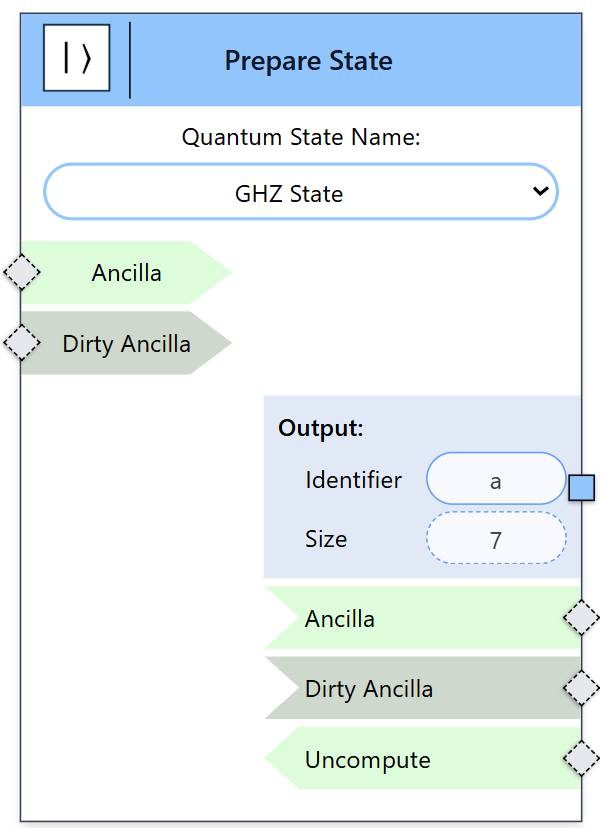Screen dimensions: 602x828
Task: Click the Output section heading
Action: point(321,428)
